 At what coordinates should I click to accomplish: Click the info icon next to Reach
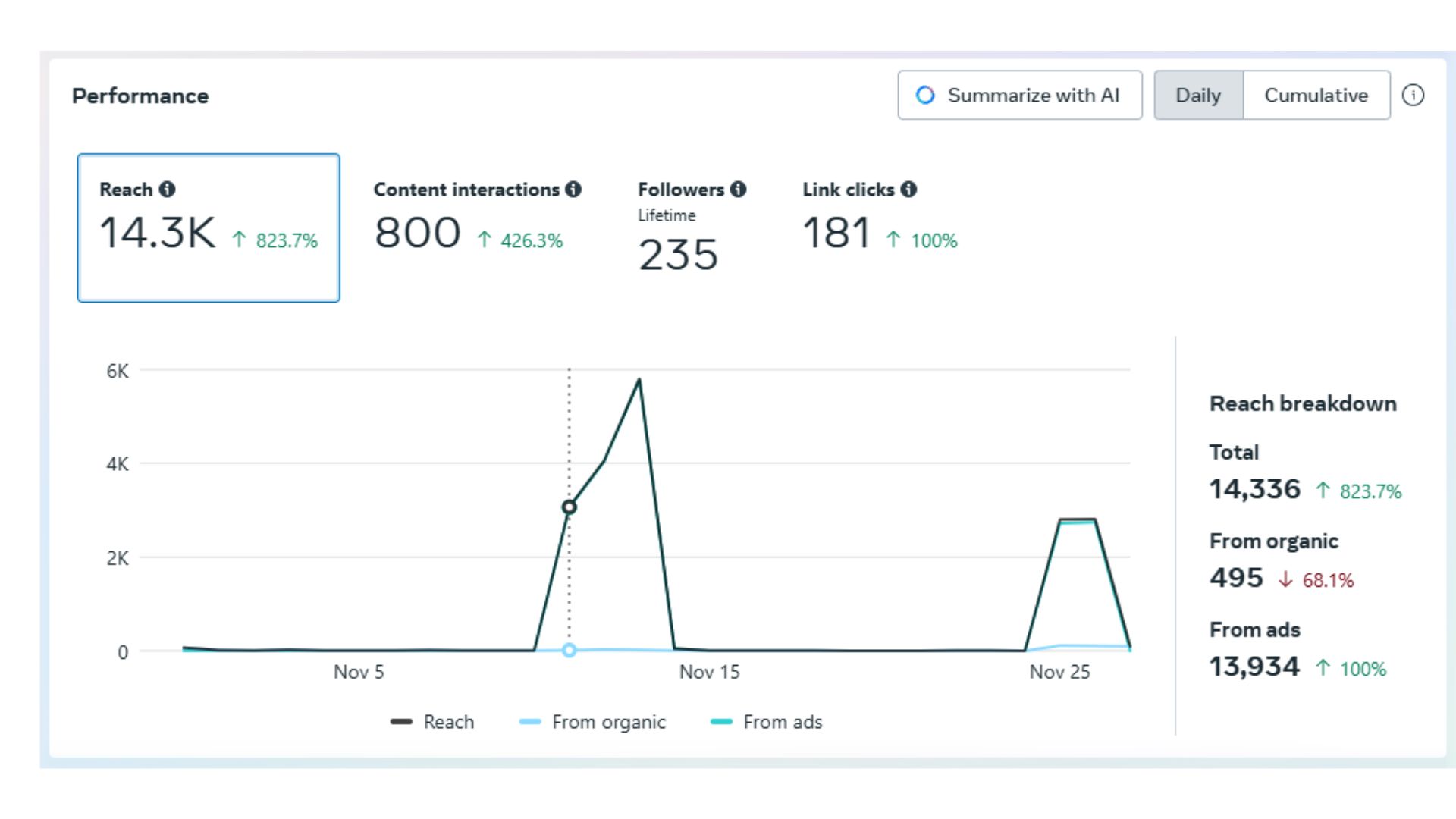click(168, 190)
